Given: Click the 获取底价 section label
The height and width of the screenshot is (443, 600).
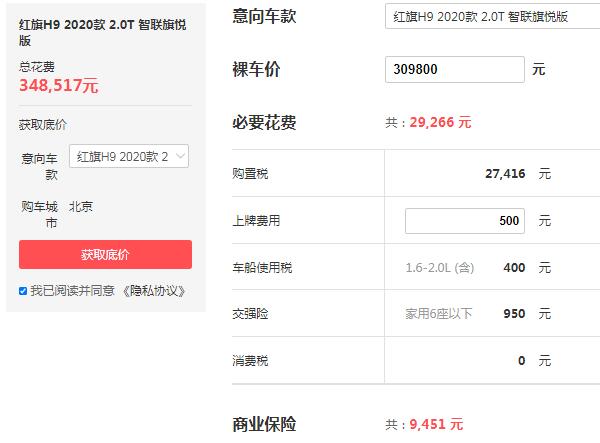Looking at the screenshot, I should click(x=43, y=125).
